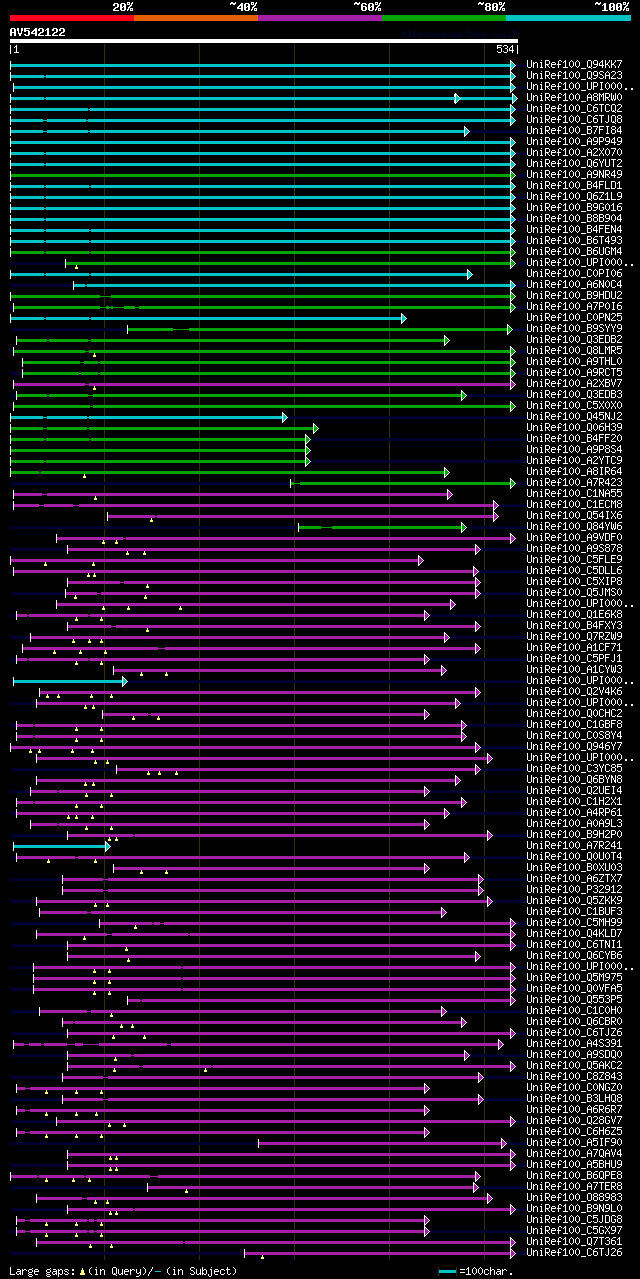640x1279 pixels.
Task: Open hit UniRef100_O88983
Action: (576, 1197)
